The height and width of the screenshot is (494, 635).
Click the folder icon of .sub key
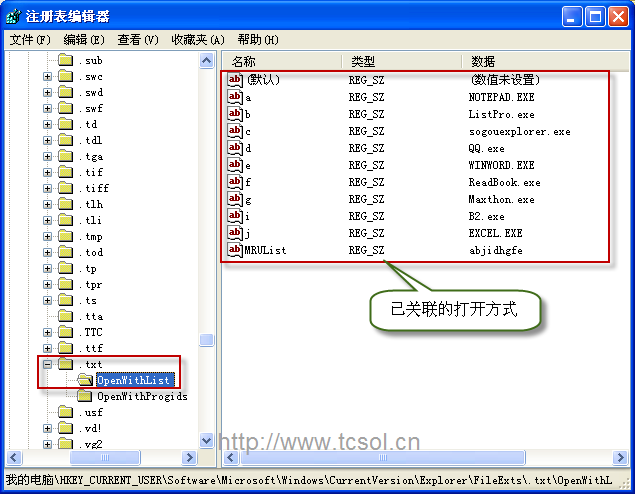pos(65,60)
